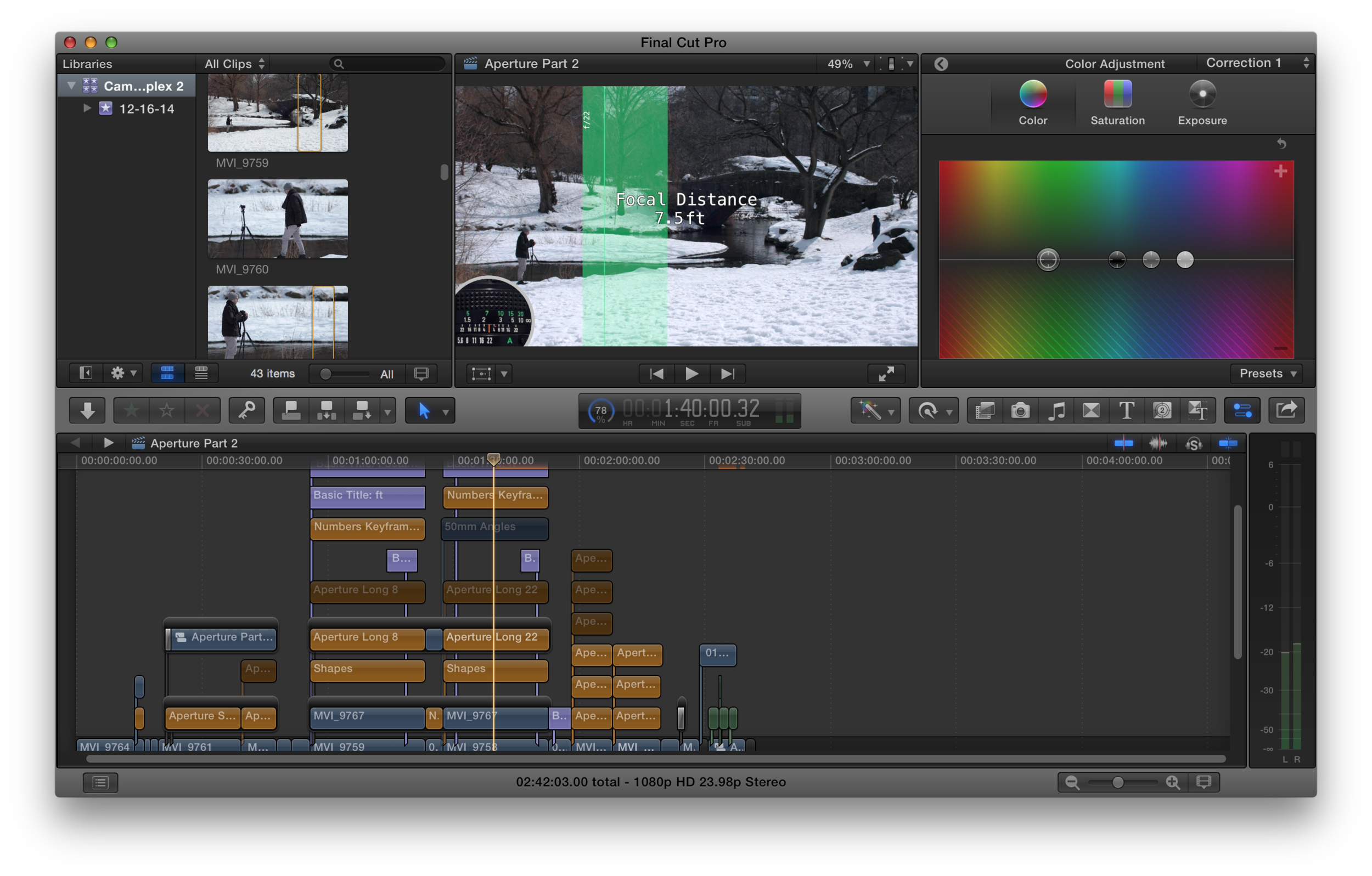Toggle audio skimming waveform button
Image resolution: width=1372 pixels, height=876 pixels.
point(1158,443)
